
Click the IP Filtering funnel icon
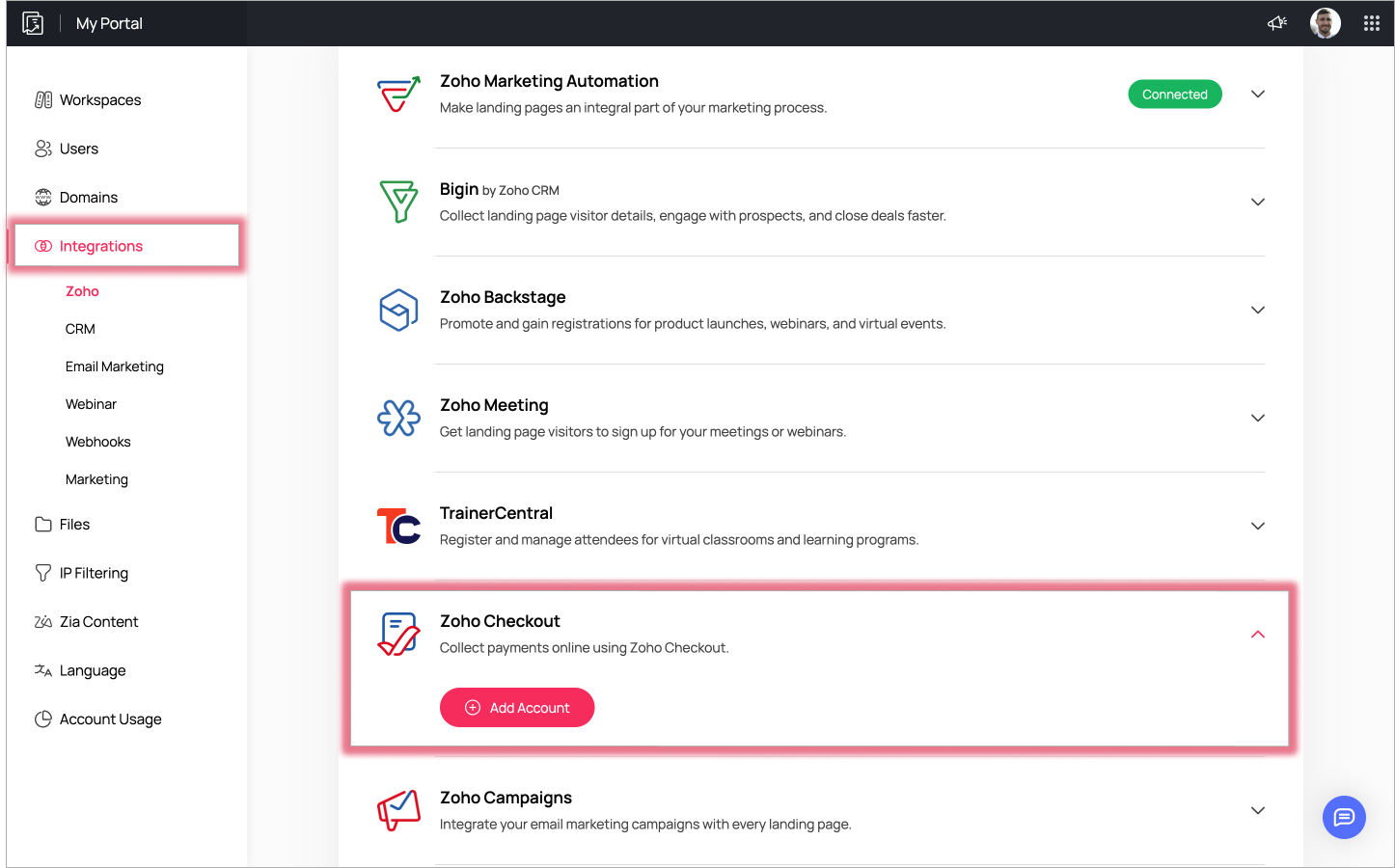(x=43, y=573)
